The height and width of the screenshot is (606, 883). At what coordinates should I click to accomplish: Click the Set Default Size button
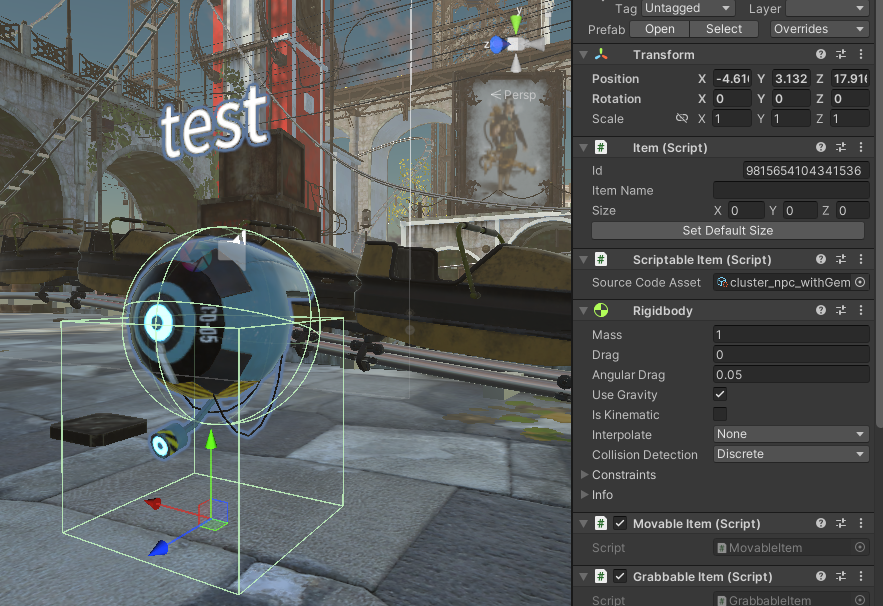pos(728,230)
